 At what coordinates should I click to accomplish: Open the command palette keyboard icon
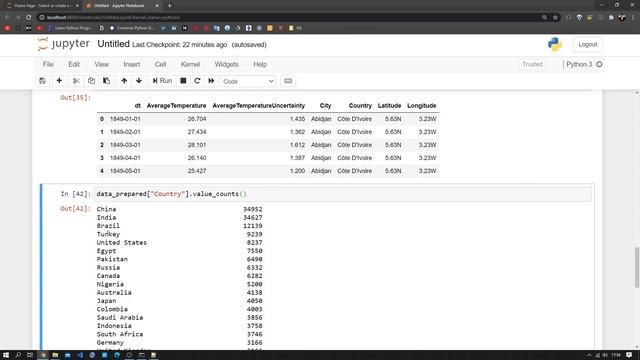click(x=288, y=81)
